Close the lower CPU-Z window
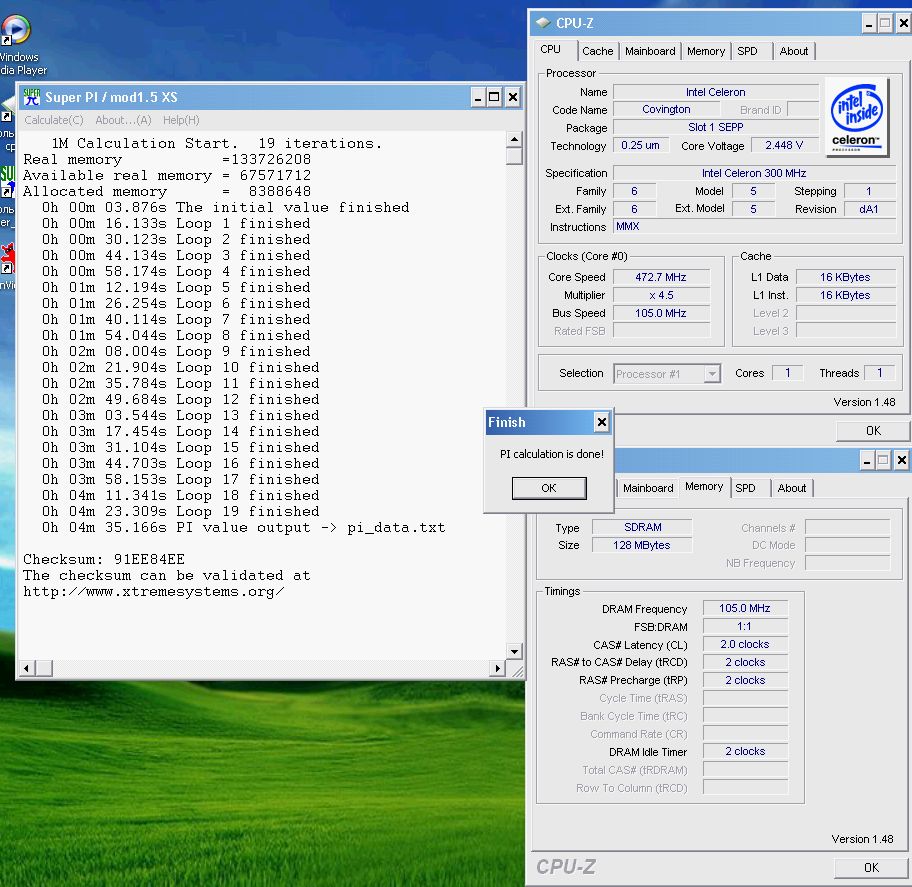Image resolution: width=912 pixels, height=887 pixels. (902, 461)
